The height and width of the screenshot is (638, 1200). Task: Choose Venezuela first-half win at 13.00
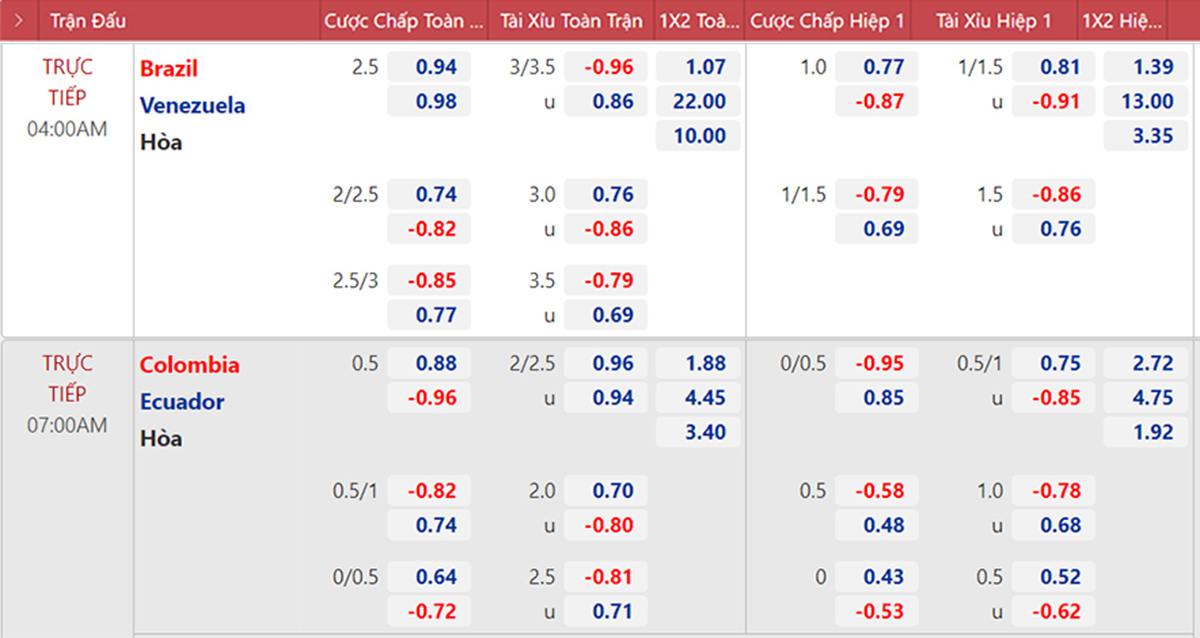click(x=1146, y=101)
